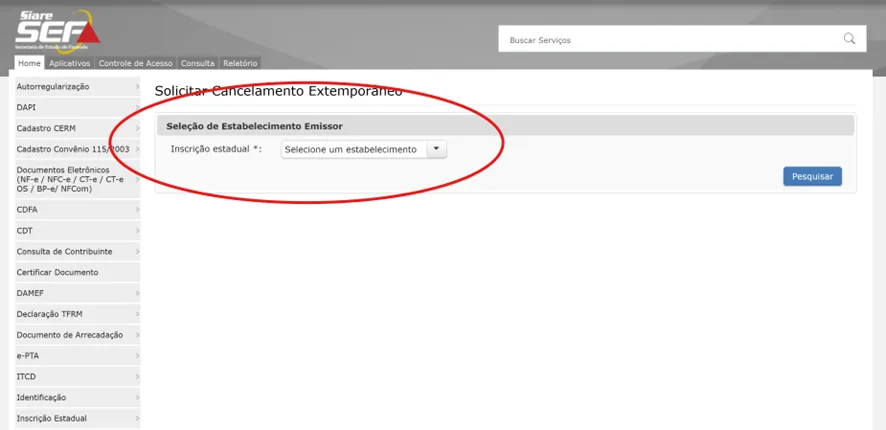The image size is (886, 430).
Task: Click the search magnifier icon
Action: click(849, 38)
